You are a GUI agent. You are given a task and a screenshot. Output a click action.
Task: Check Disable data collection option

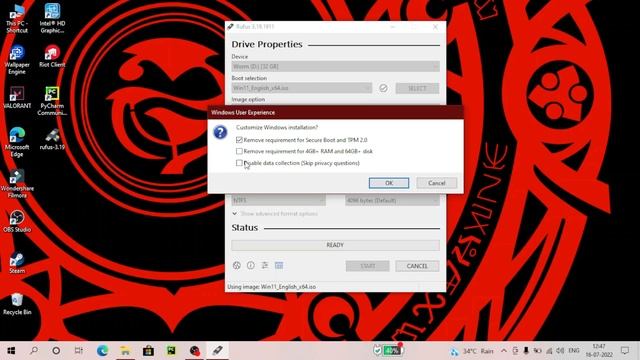239,163
